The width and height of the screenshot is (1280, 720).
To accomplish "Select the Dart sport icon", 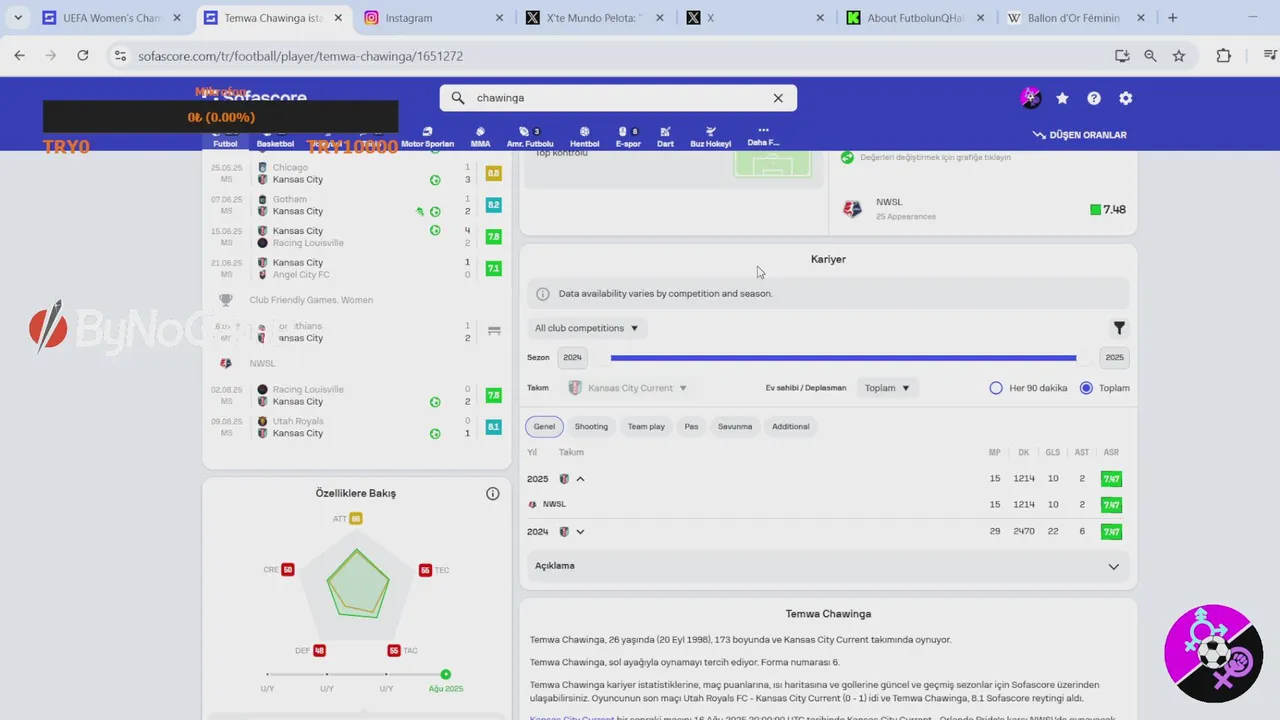I will coord(665,137).
